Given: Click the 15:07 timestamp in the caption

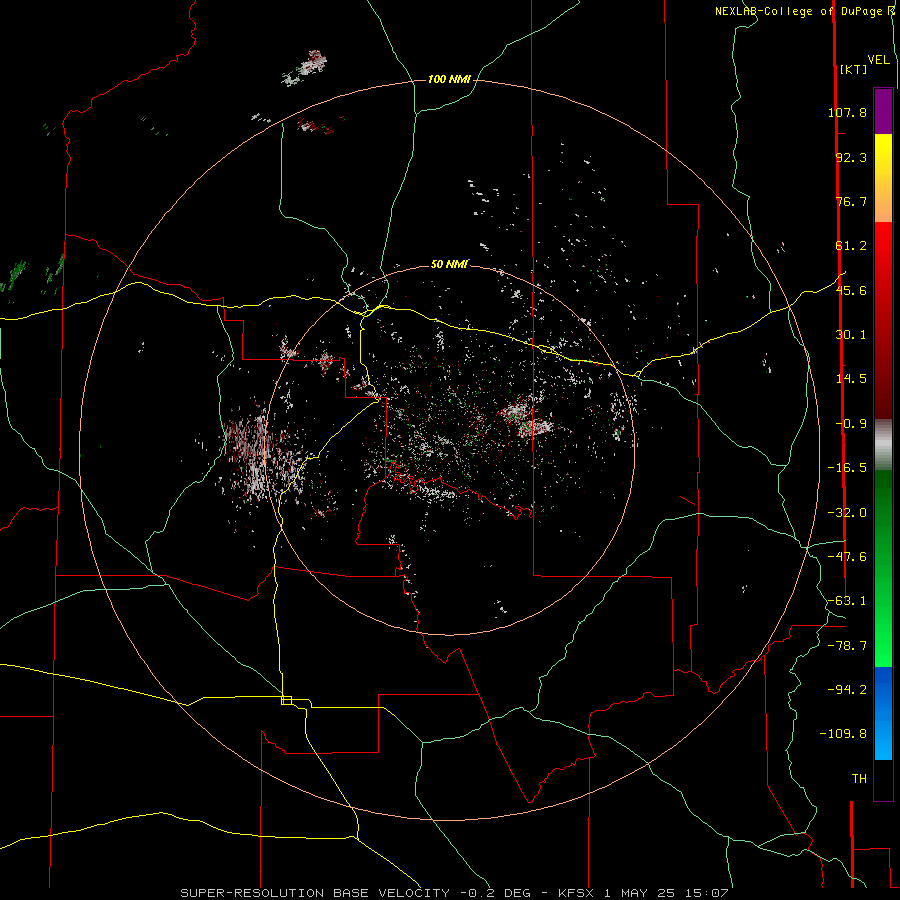Looking at the screenshot, I should point(706,893).
